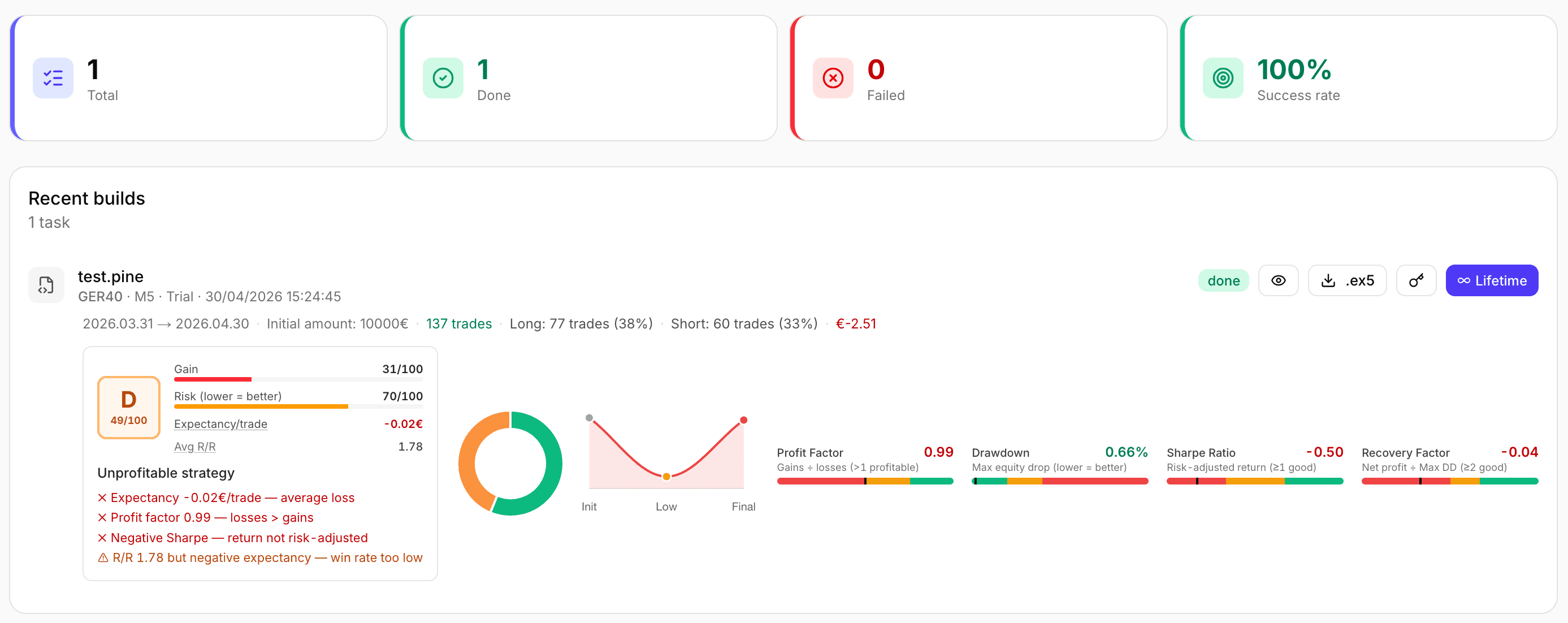Click the Profit Factor gauge bar
The height and width of the screenshot is (623, 1568).
tap(864, 481)
